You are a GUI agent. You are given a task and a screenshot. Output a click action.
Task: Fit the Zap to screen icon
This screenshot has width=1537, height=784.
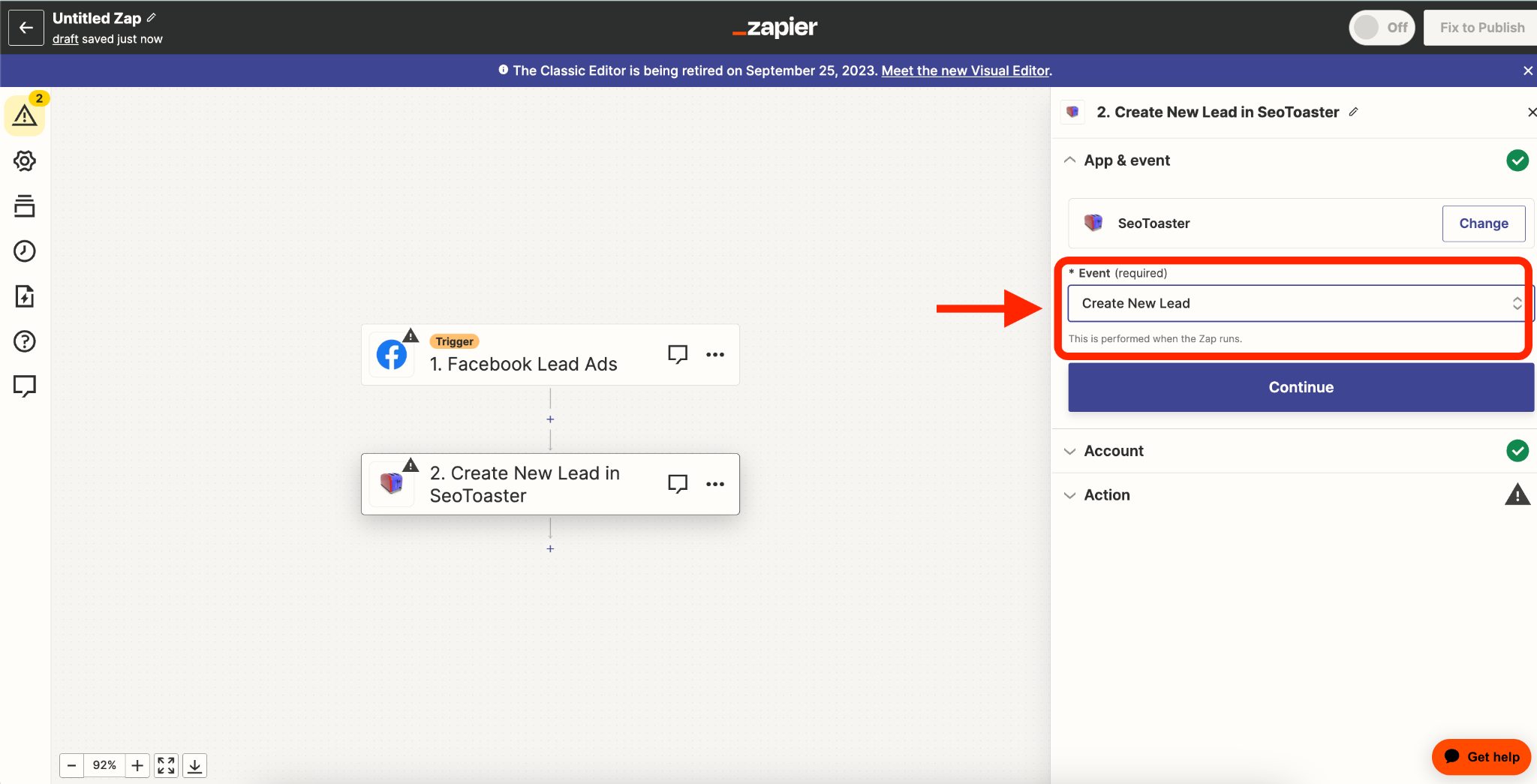[166, 765]
